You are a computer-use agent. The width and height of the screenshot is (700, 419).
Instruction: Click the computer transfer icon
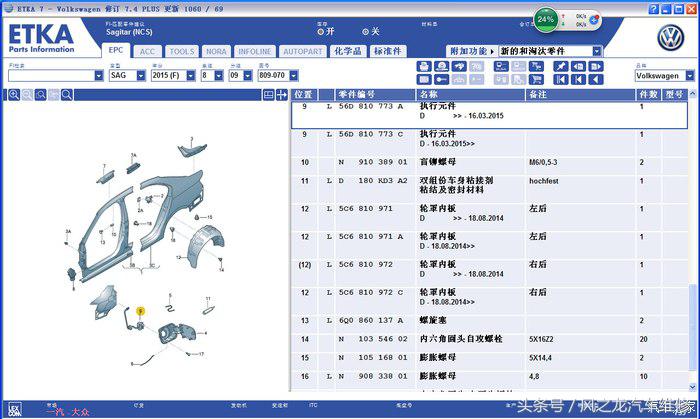(501, 66)
